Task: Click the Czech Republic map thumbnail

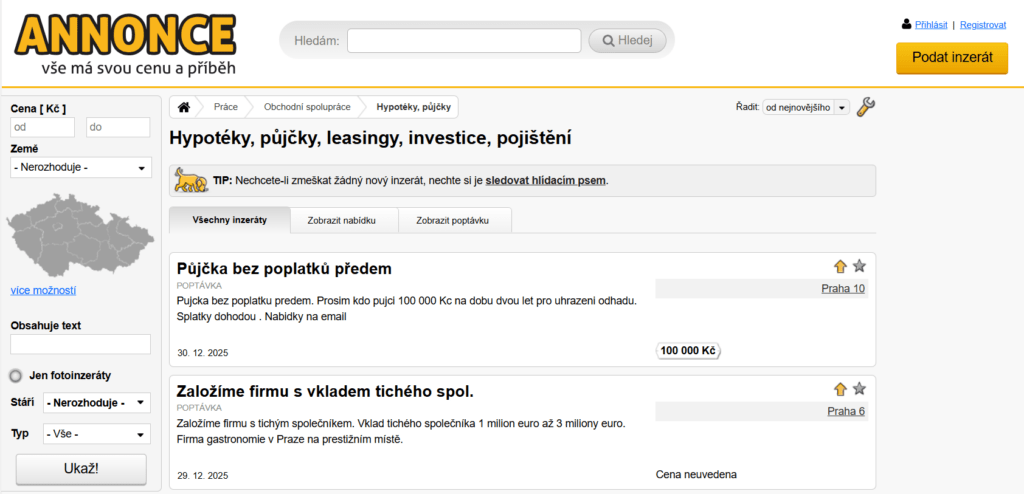Action: (x=72, y=234)
